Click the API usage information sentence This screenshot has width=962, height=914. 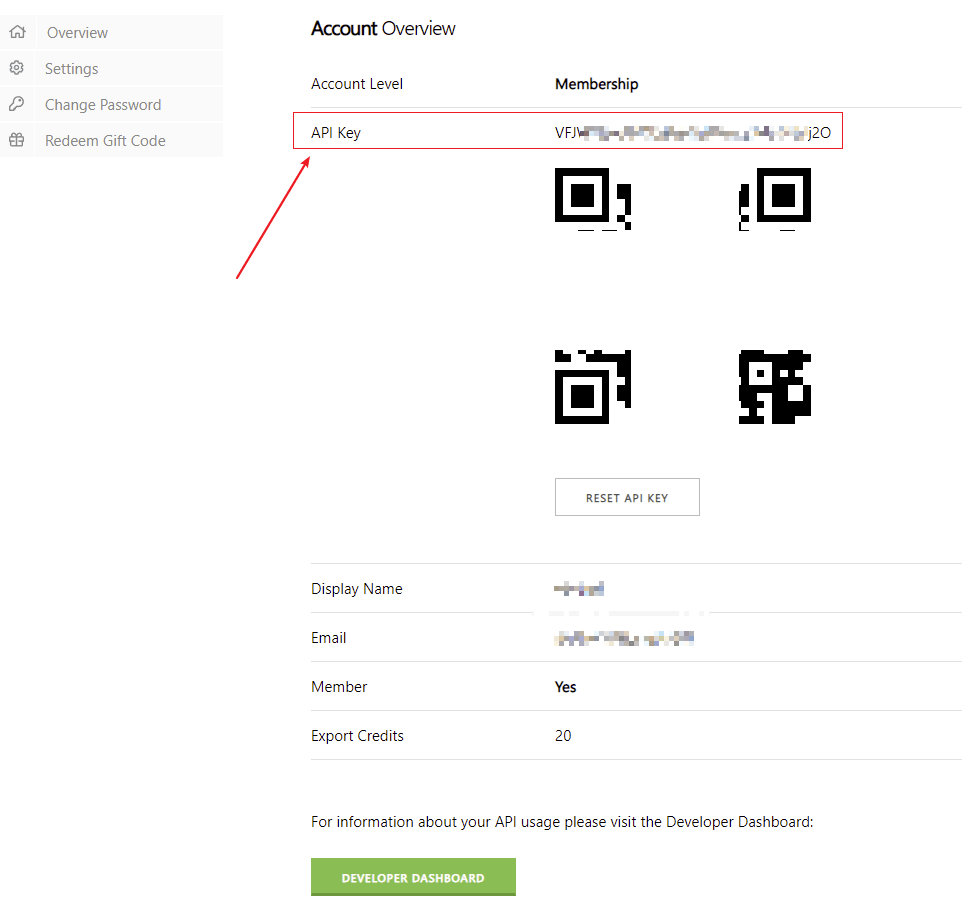562,822
